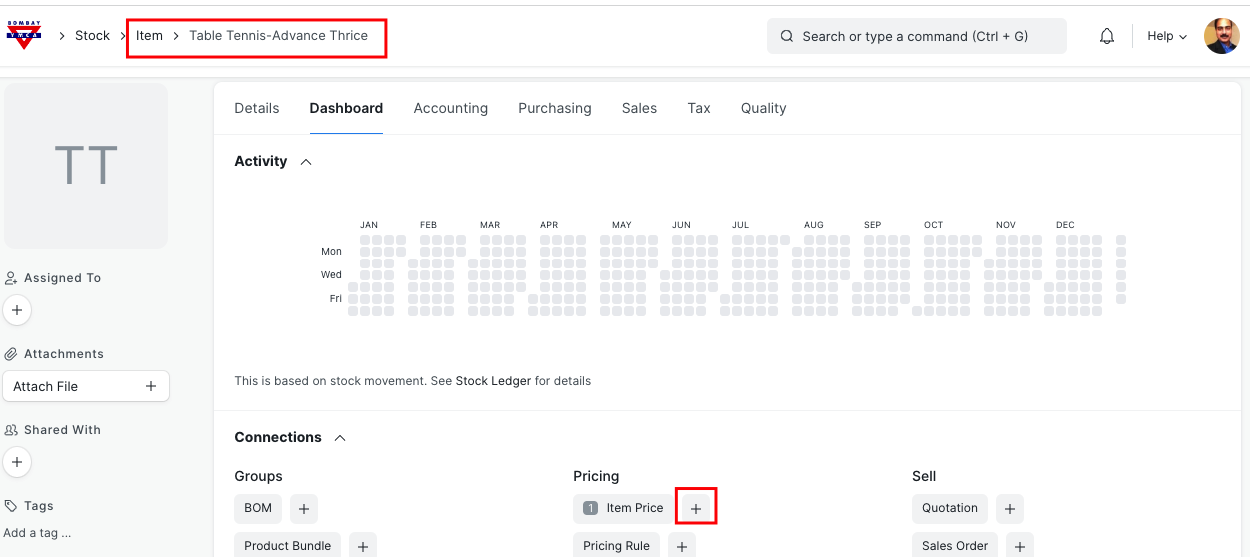This screenshot has width=1250, height=557.
Task: Add new Pricing Rule via plus icon
Action: click(681, 546)
